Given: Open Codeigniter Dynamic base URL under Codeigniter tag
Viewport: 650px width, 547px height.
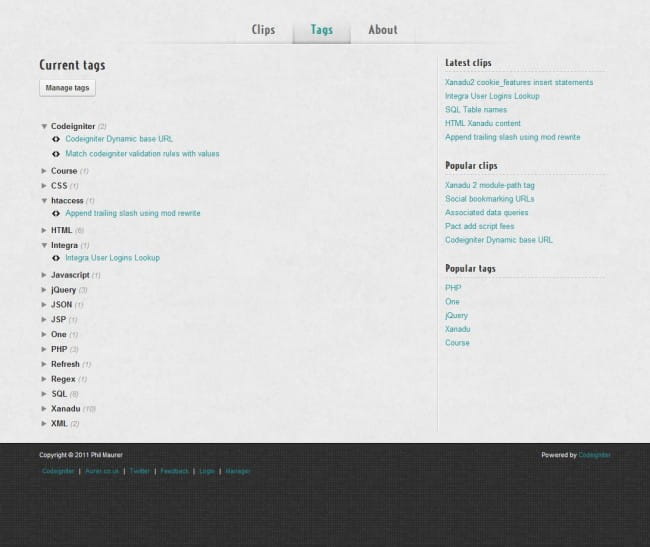Looking at the screenshot, I should coord(119,139).
